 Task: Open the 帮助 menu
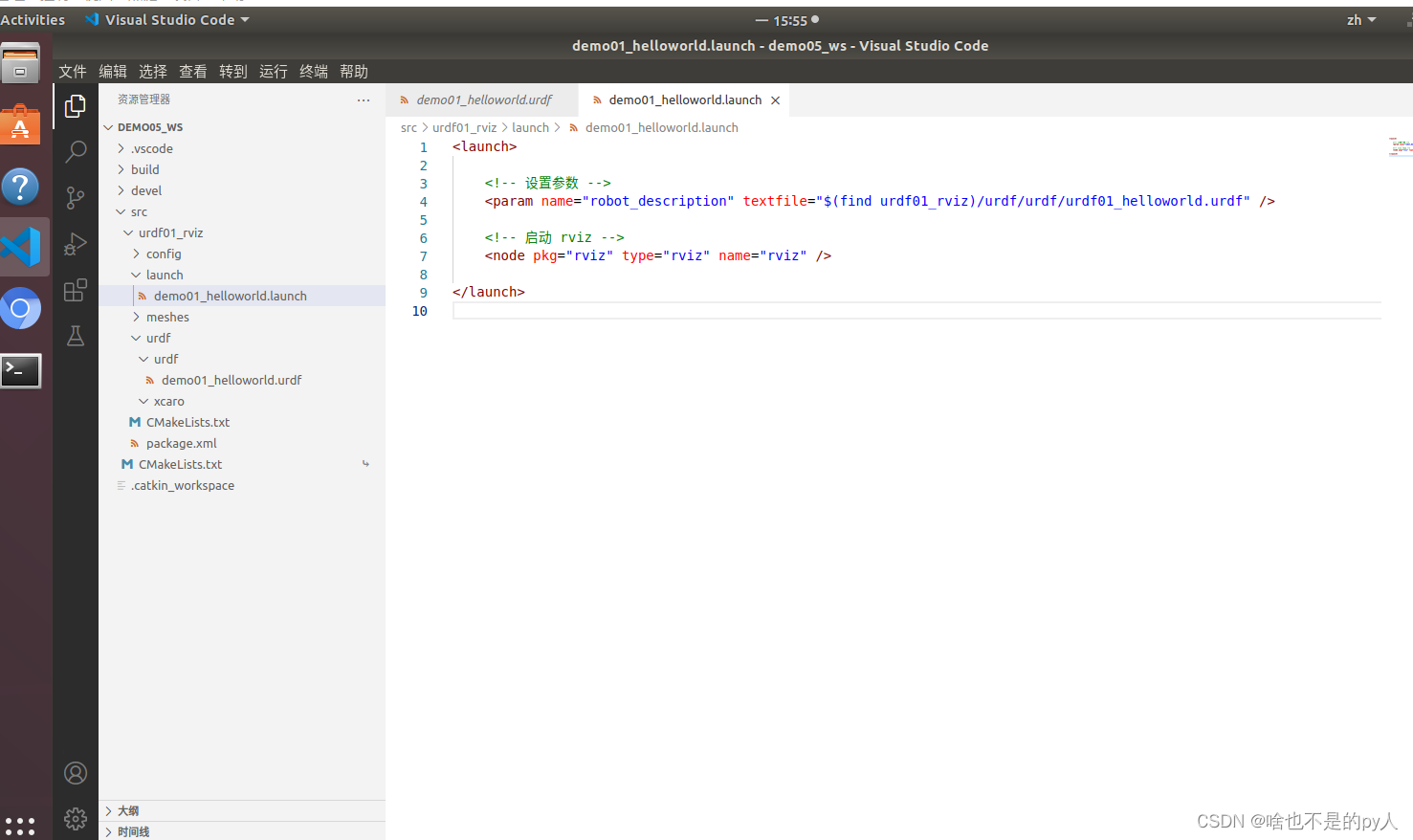[x=354, y=72]
